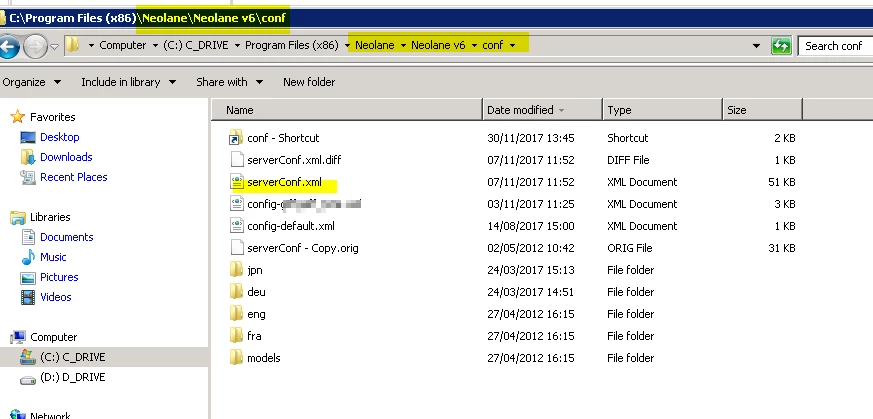The height and width of the screenshot is (419, 873).
Task: Select the Favorites star icon
Action: [x=18, y=117]
